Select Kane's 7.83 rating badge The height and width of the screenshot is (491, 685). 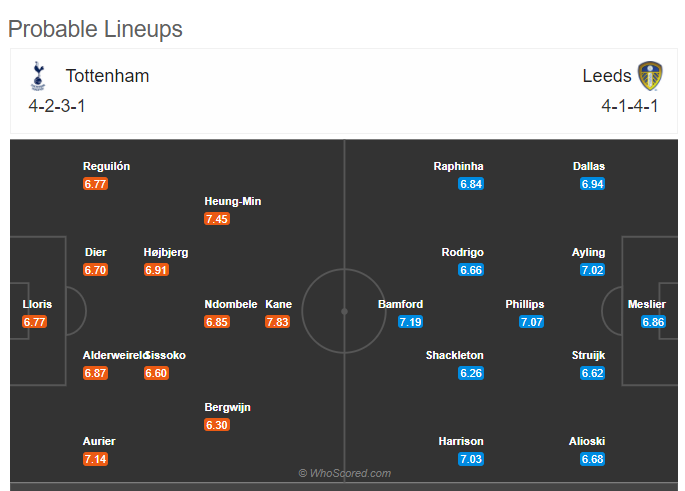pyautogui.click(x=277, y=322)
